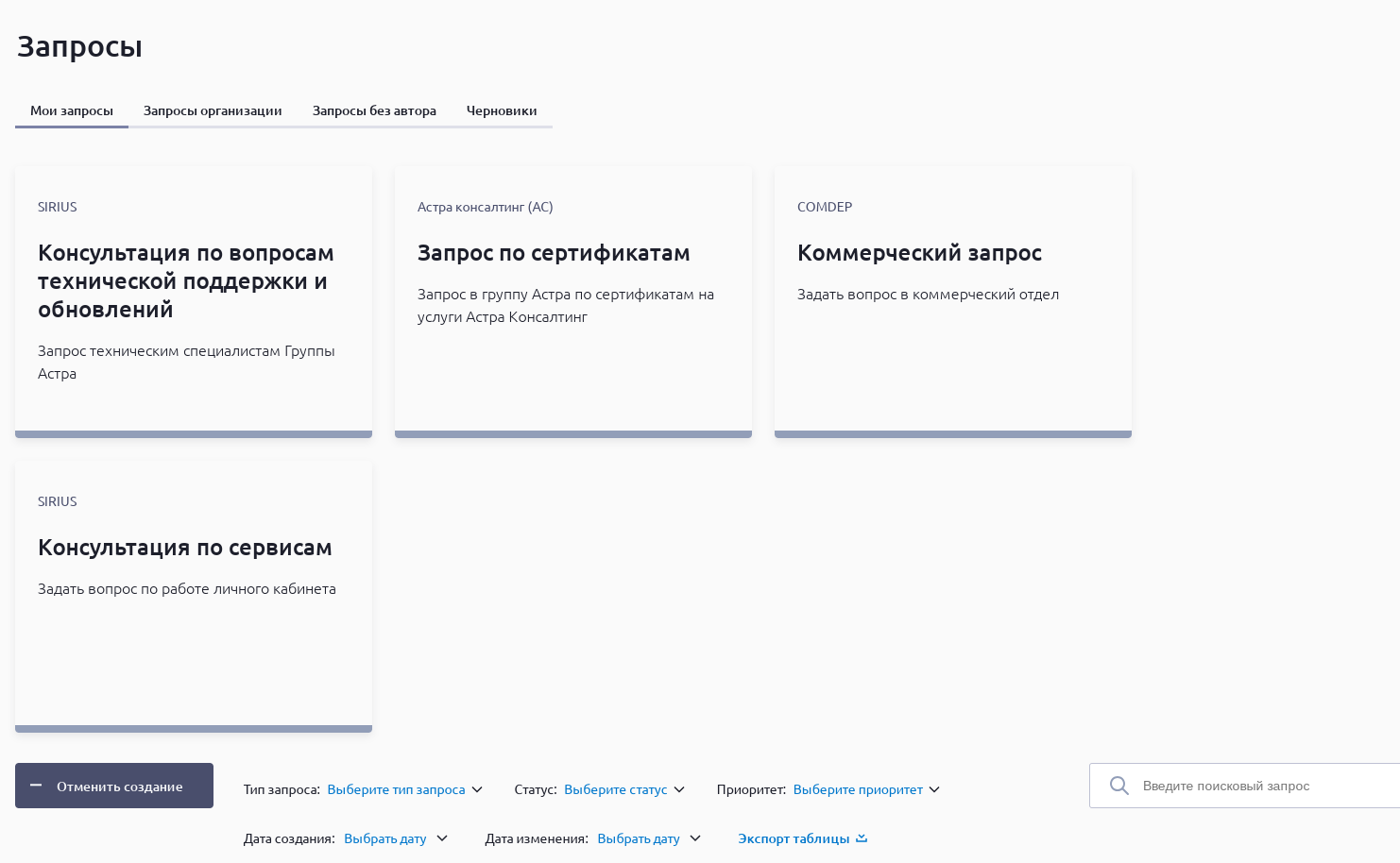The width and height of the screenshot is (1400, 863).
Task: Switch to the Мои запросы tab
Action: point(72,110)
